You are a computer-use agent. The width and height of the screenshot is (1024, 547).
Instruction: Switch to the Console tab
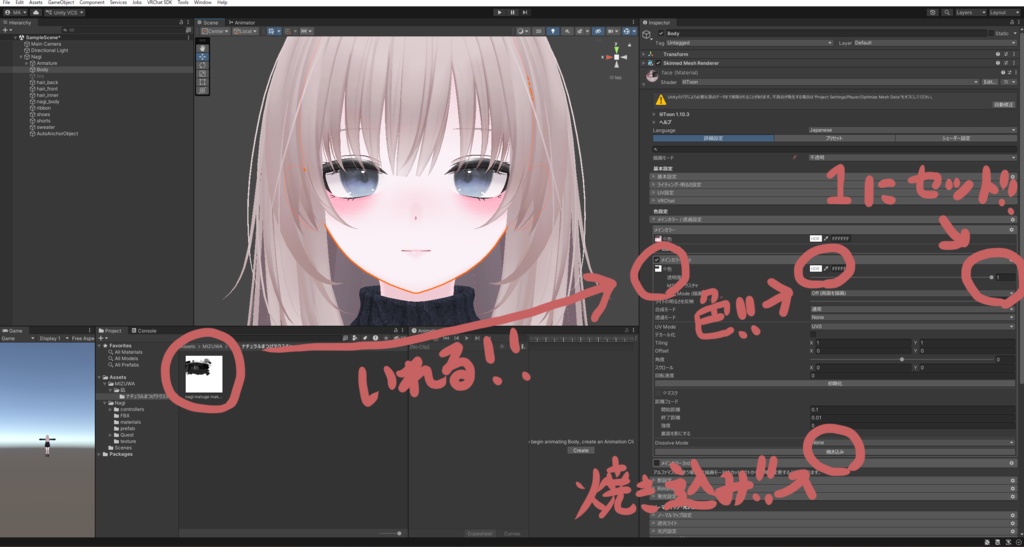[144, 331]
